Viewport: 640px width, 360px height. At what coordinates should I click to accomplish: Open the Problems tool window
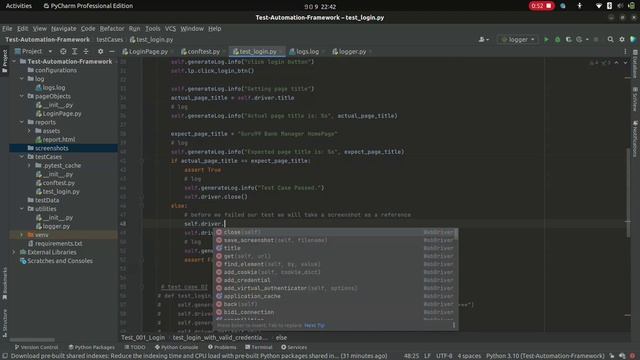(x=222, y=347)
